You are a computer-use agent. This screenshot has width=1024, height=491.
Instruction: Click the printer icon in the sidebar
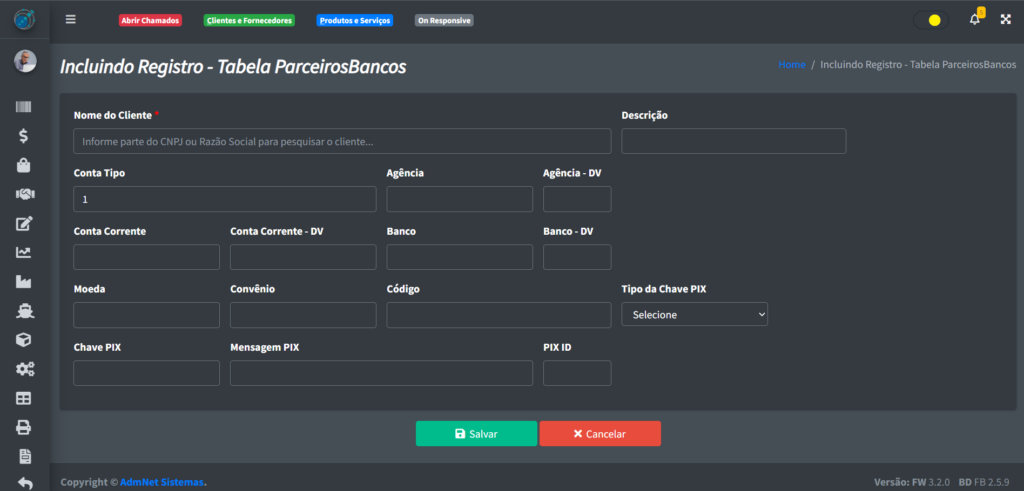(24, 427)
